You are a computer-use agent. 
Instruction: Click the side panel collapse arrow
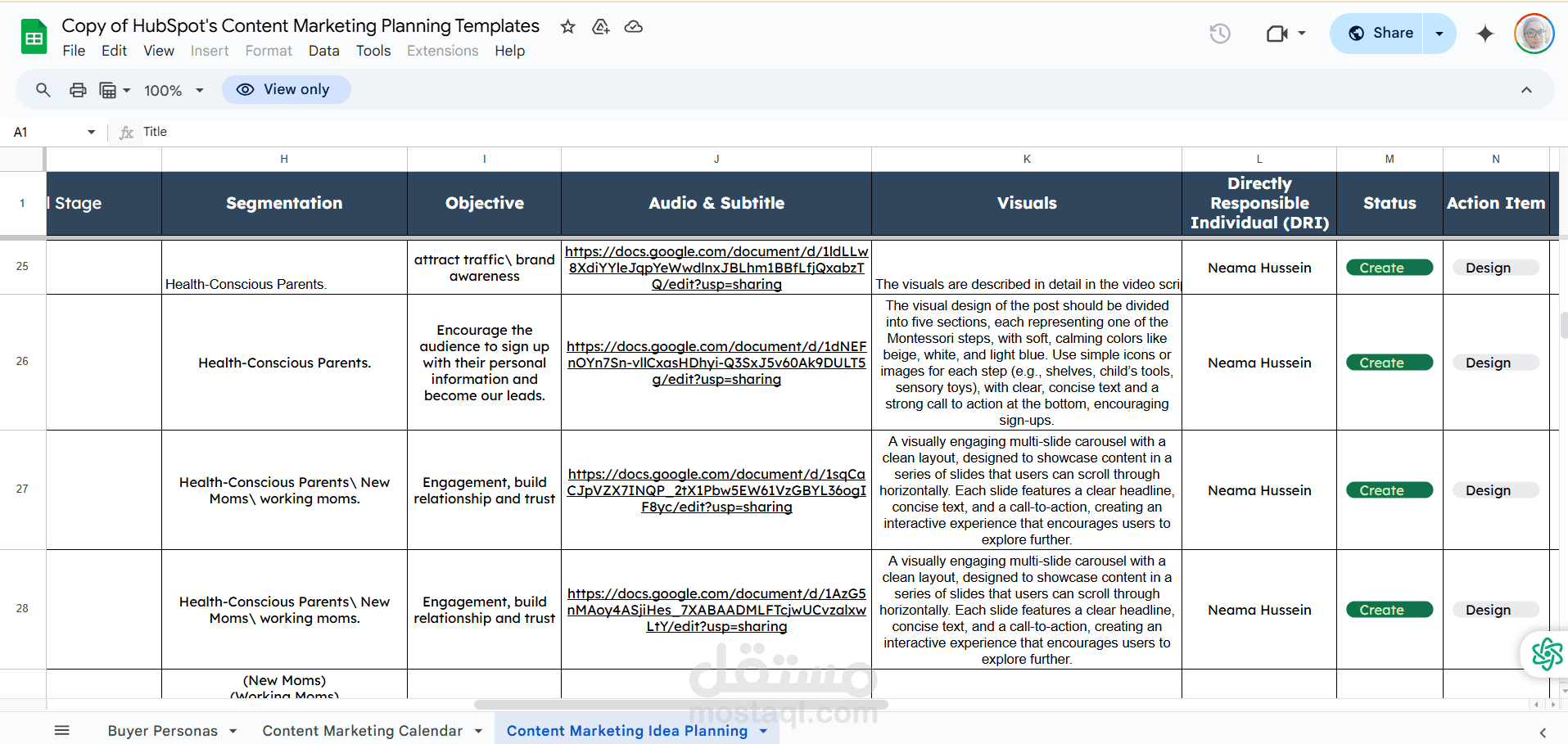point(1543,733)
